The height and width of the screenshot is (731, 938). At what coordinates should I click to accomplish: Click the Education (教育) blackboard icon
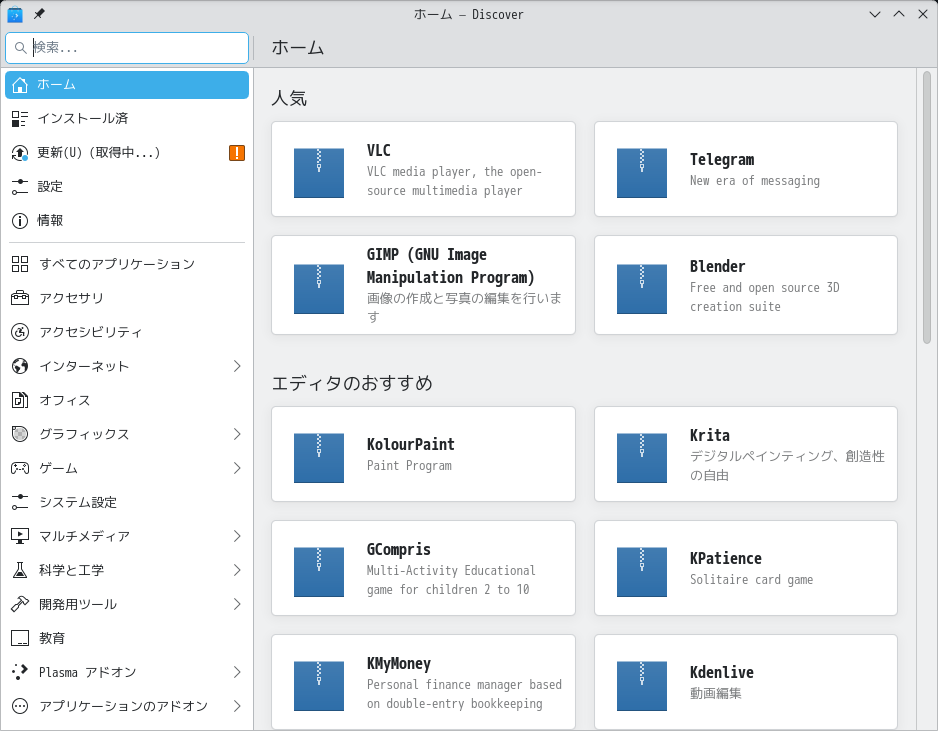coord(20,638)
